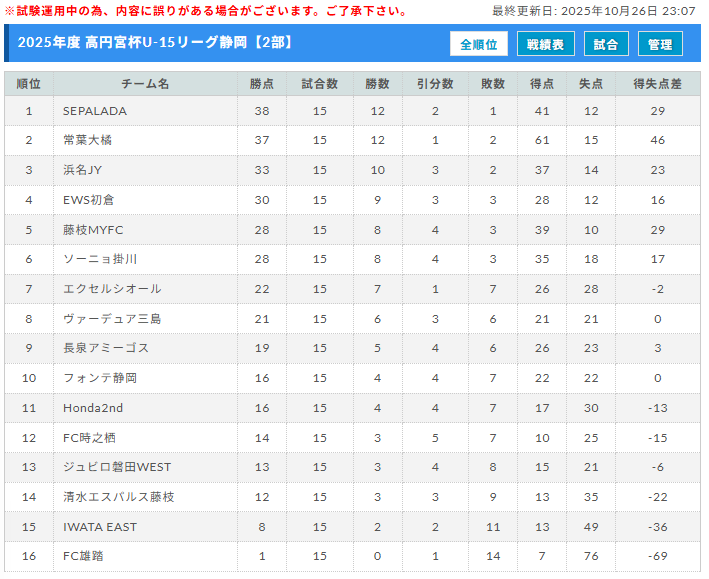Click the 順位 column header
This screenshot has height=579, width=709.
[x=29, y=84]
